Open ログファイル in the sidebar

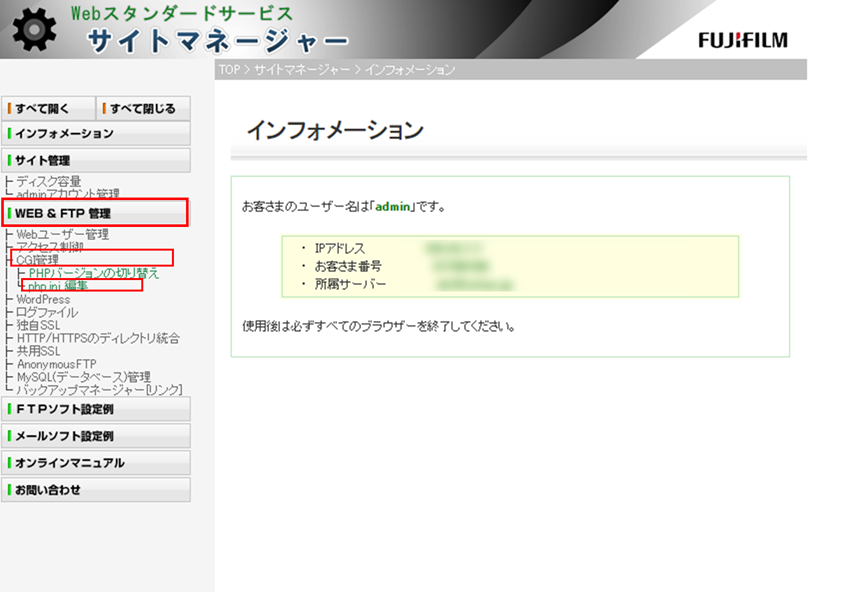(x=47, y=312)
